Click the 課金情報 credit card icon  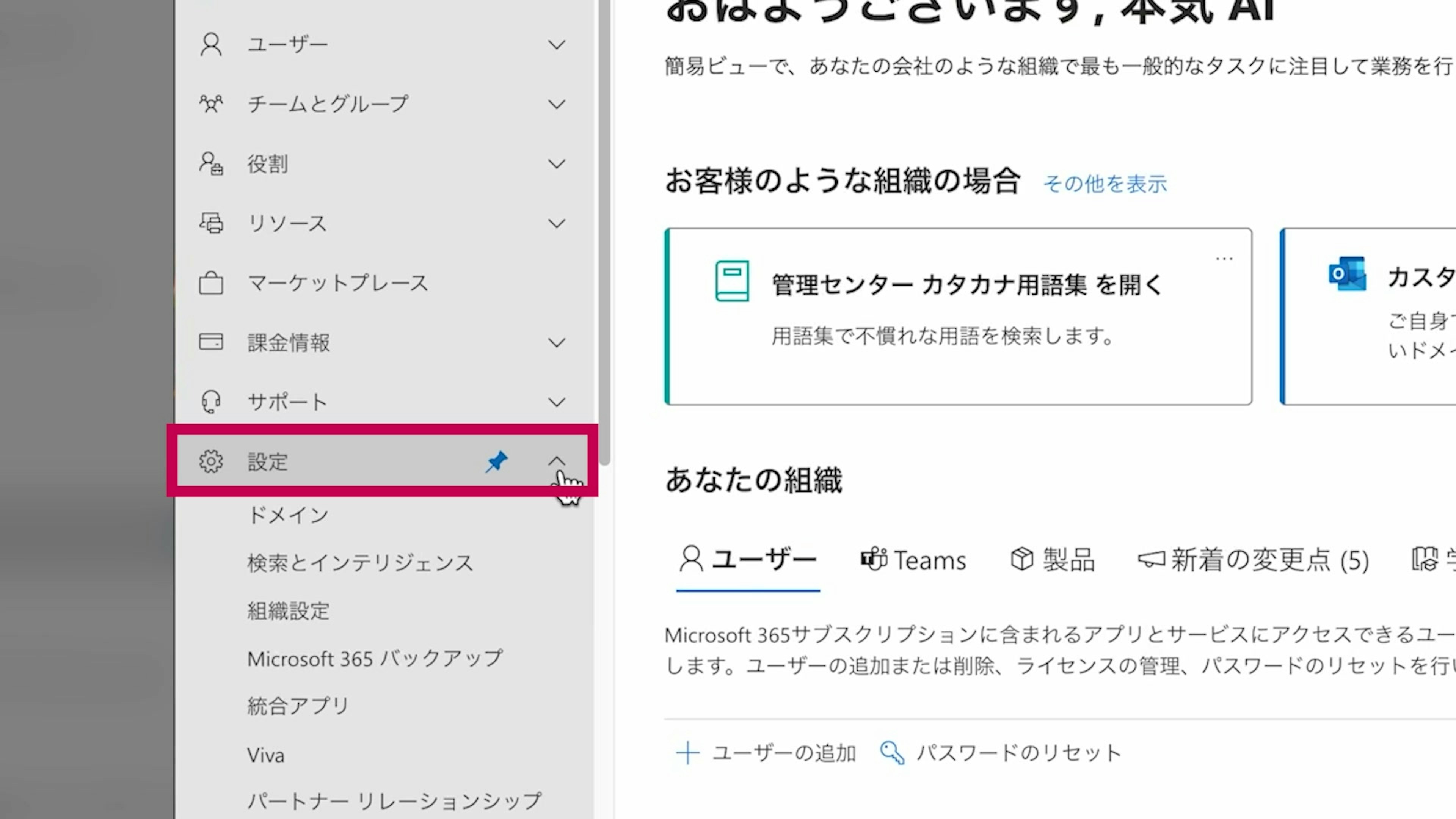click(211, 342)
